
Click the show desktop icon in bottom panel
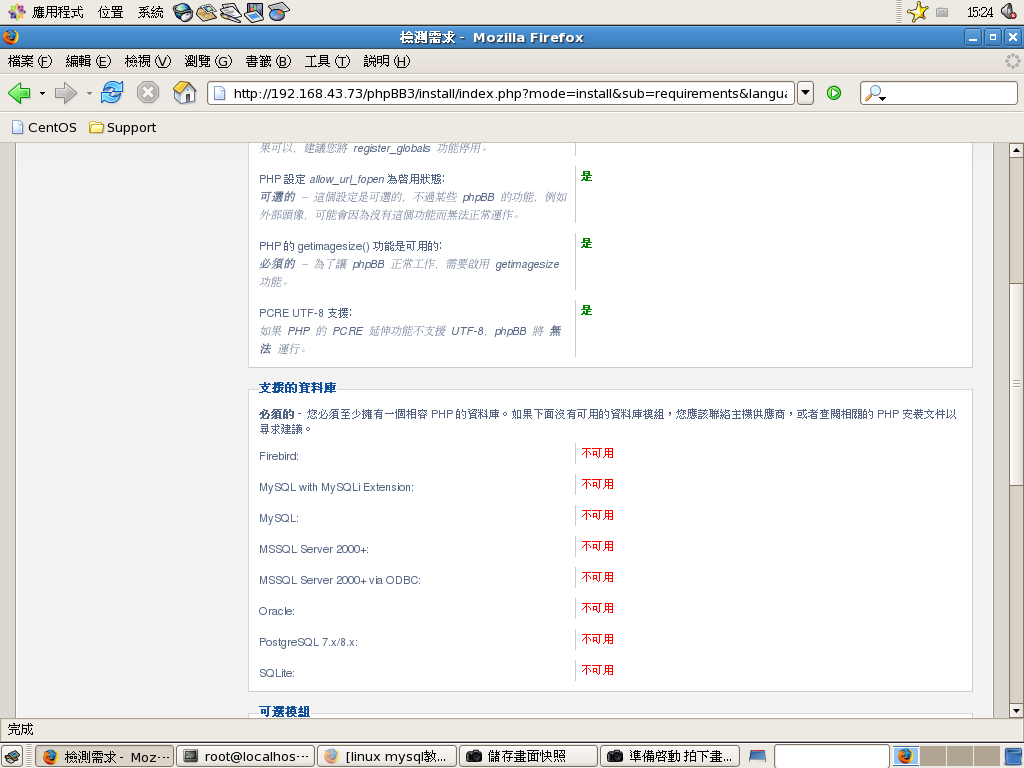12,756
